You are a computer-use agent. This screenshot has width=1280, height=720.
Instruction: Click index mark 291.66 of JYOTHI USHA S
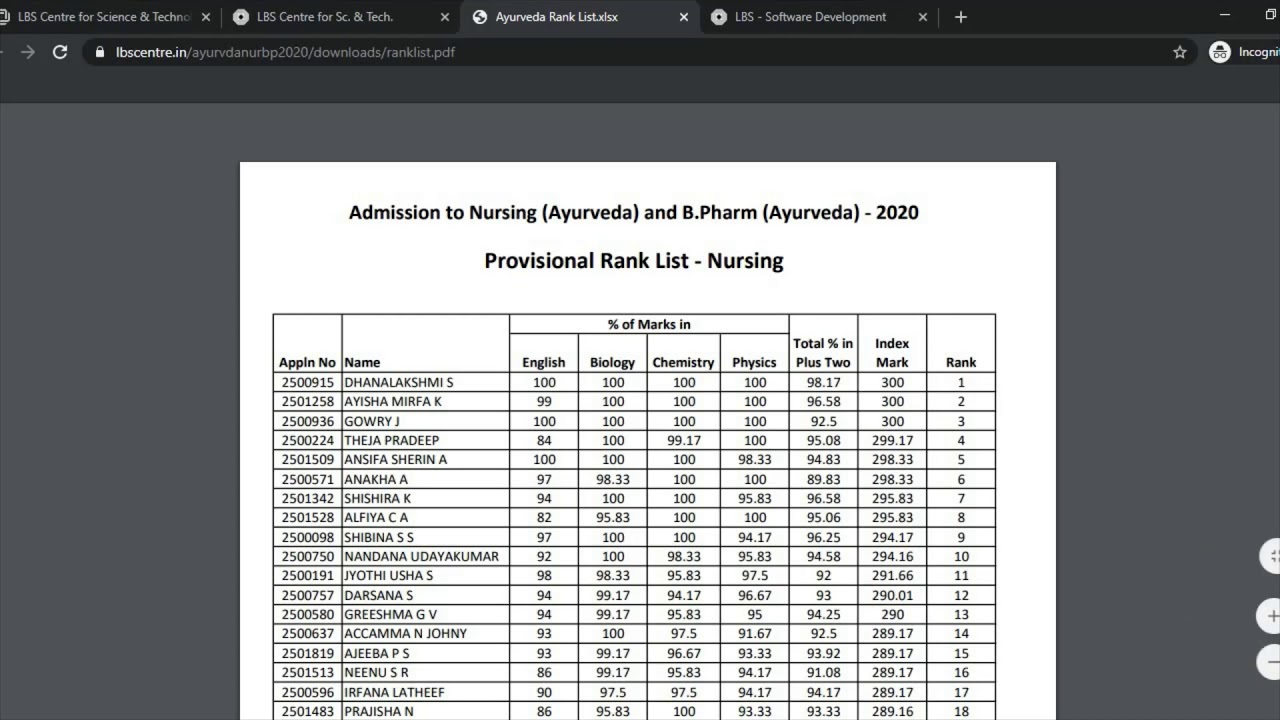pyautogui.click(x=892, y=576)
